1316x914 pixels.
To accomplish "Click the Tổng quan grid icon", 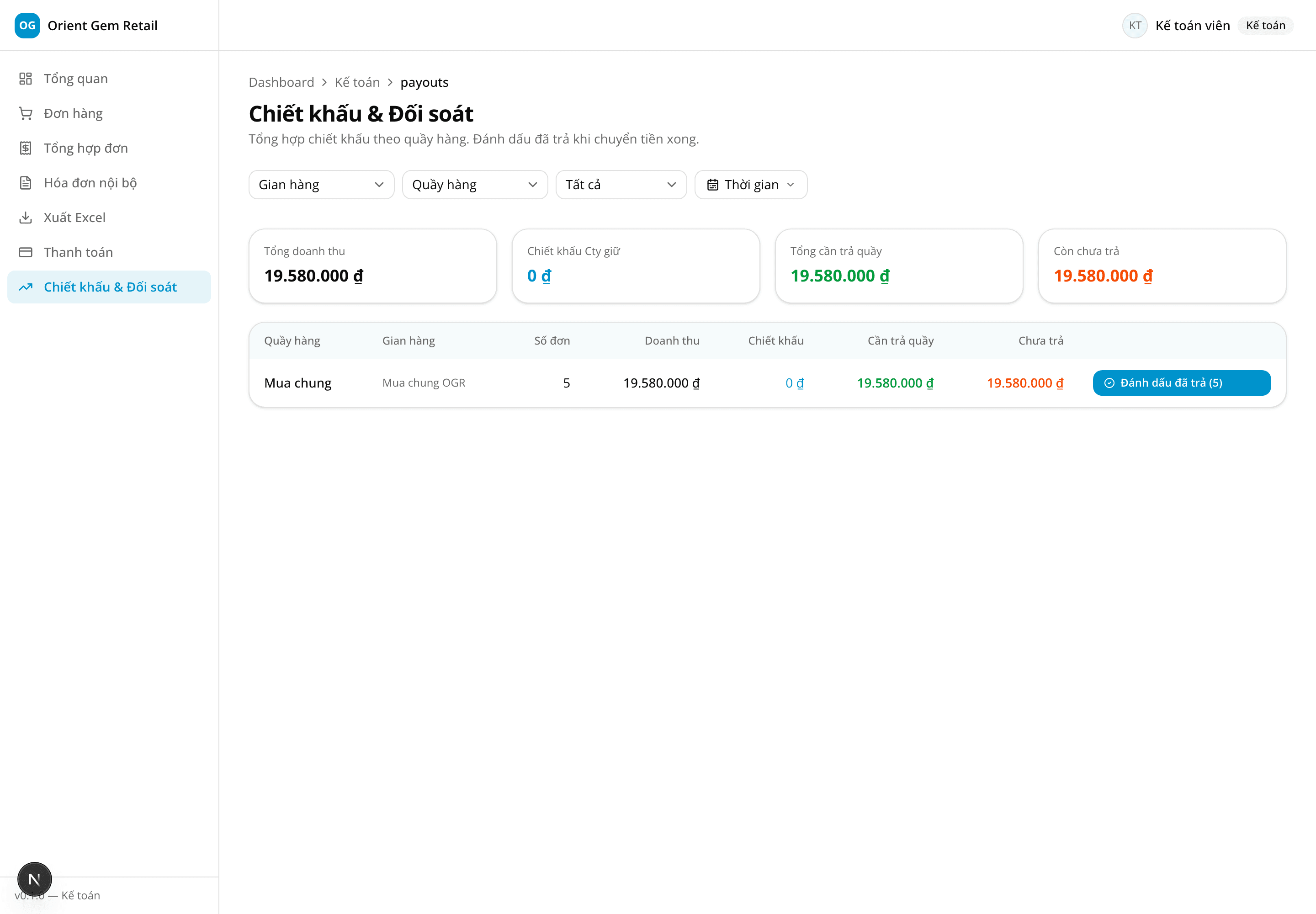I will coord(26,79).
